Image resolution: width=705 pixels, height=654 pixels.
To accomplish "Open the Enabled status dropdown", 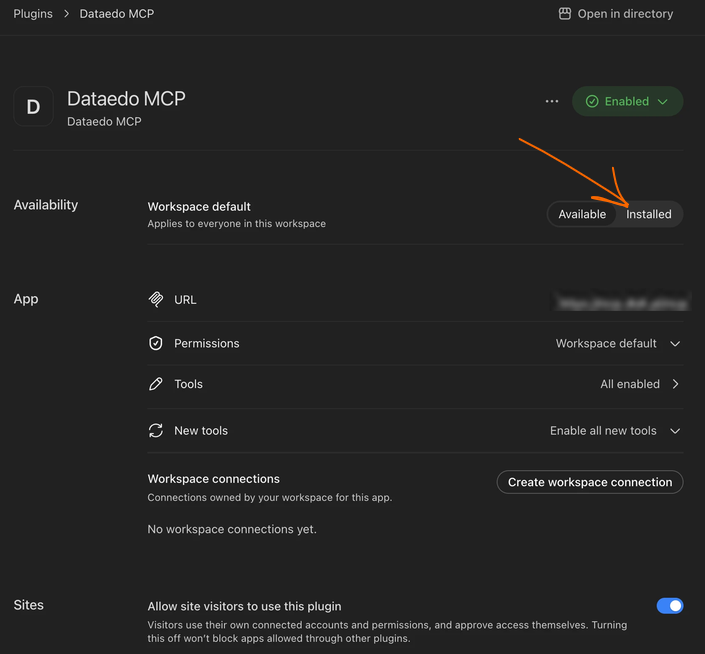I will (627, 101).
